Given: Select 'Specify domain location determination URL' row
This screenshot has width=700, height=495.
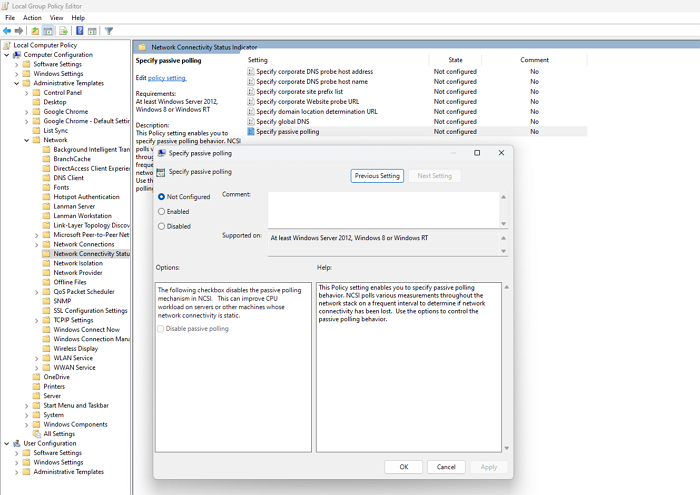Looking at the screenshot, I should tap(417, 112).
